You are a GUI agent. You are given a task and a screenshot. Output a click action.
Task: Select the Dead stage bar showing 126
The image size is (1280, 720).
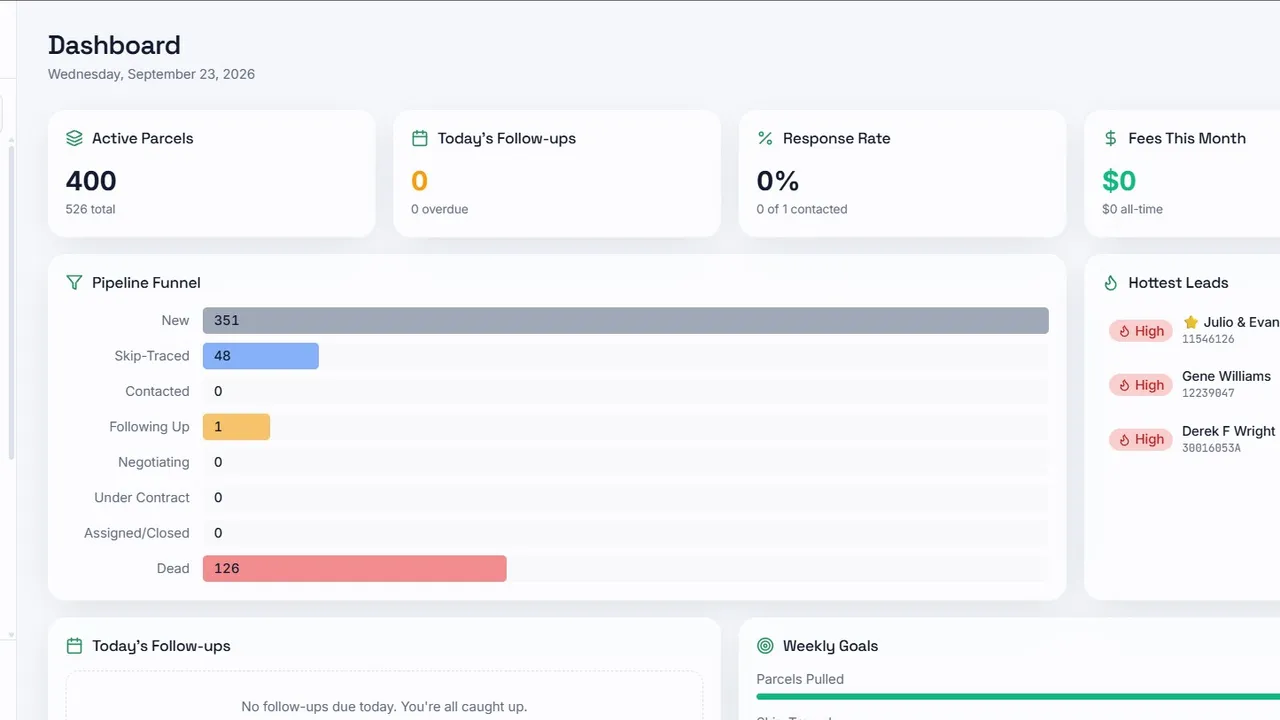point(355,569)
